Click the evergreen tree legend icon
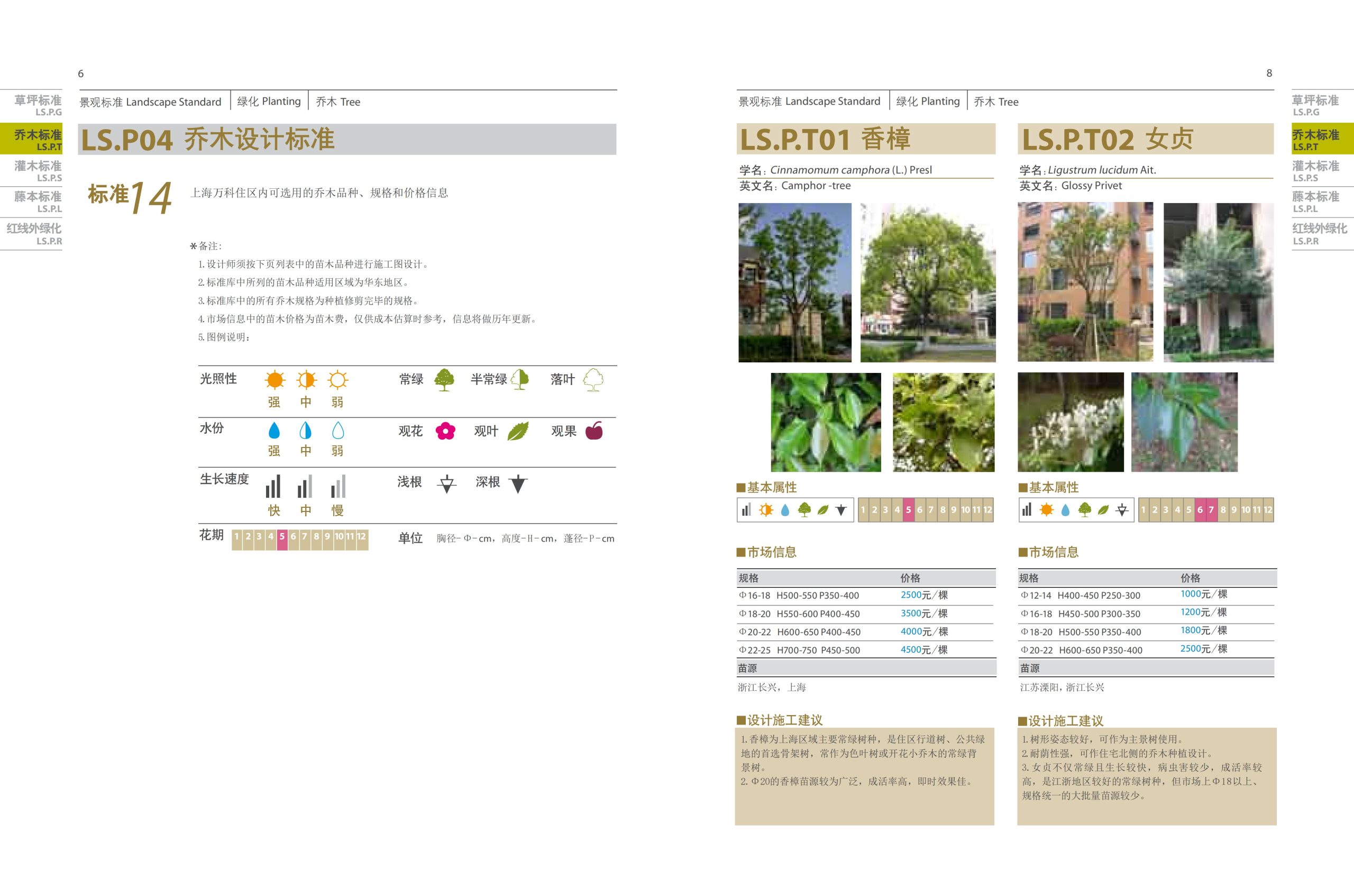 (444, 379)
